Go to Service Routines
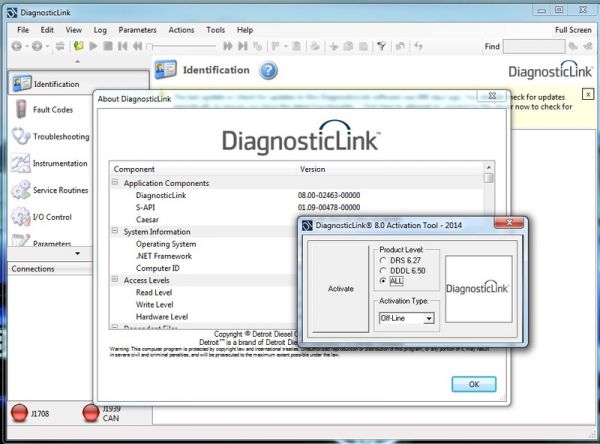This screenshot has height=444, width=600. tap(21, 190)
